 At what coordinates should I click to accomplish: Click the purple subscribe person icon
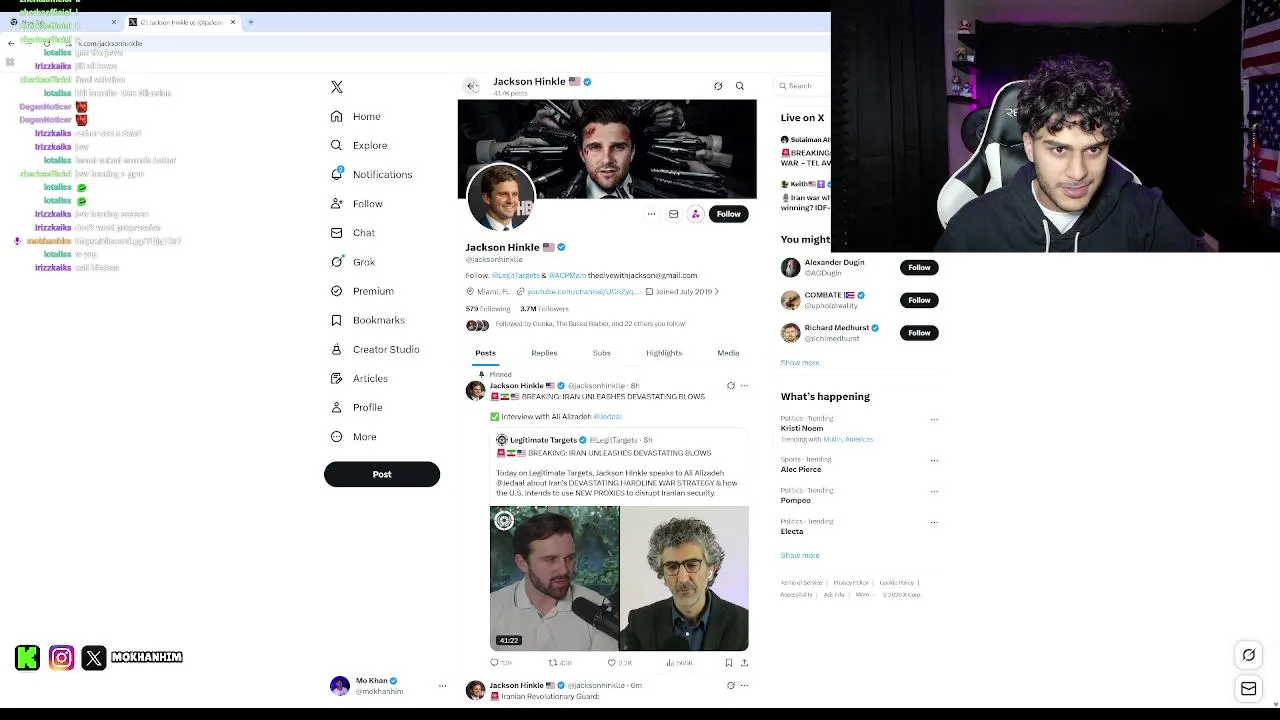(695, 214)
